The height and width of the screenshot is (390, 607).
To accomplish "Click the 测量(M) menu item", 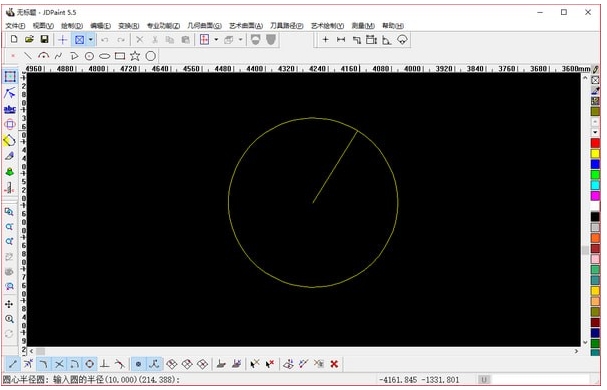I will [363, 26].
